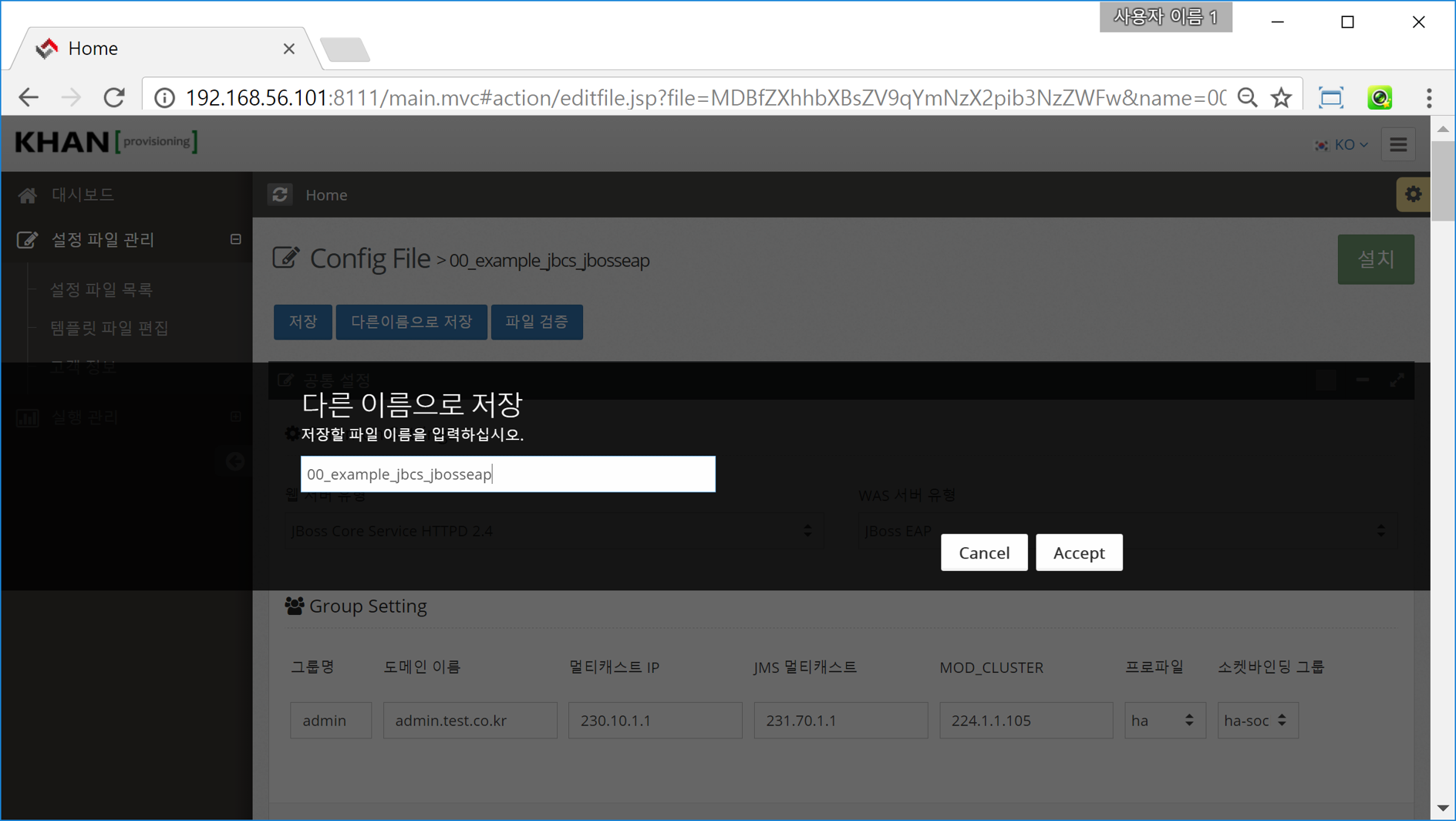Bookmark this page with the star icon
This screenshot has height=821, width=1456.
click(1281, 97)
